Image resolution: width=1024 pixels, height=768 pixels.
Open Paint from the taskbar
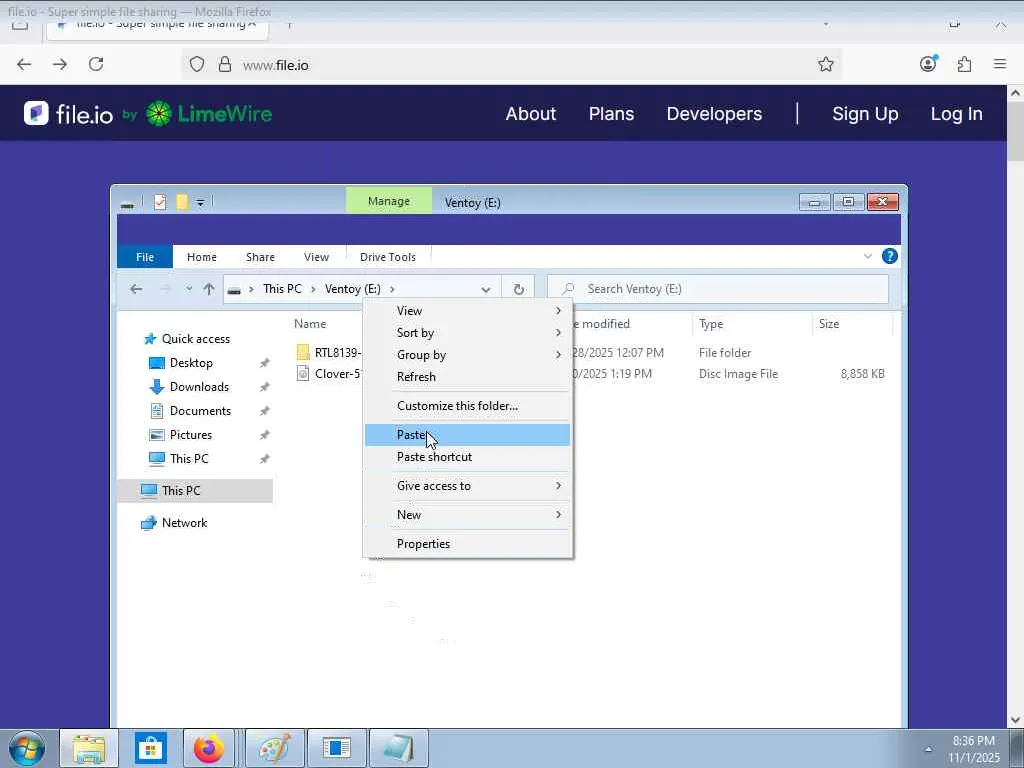pos(275,748)
